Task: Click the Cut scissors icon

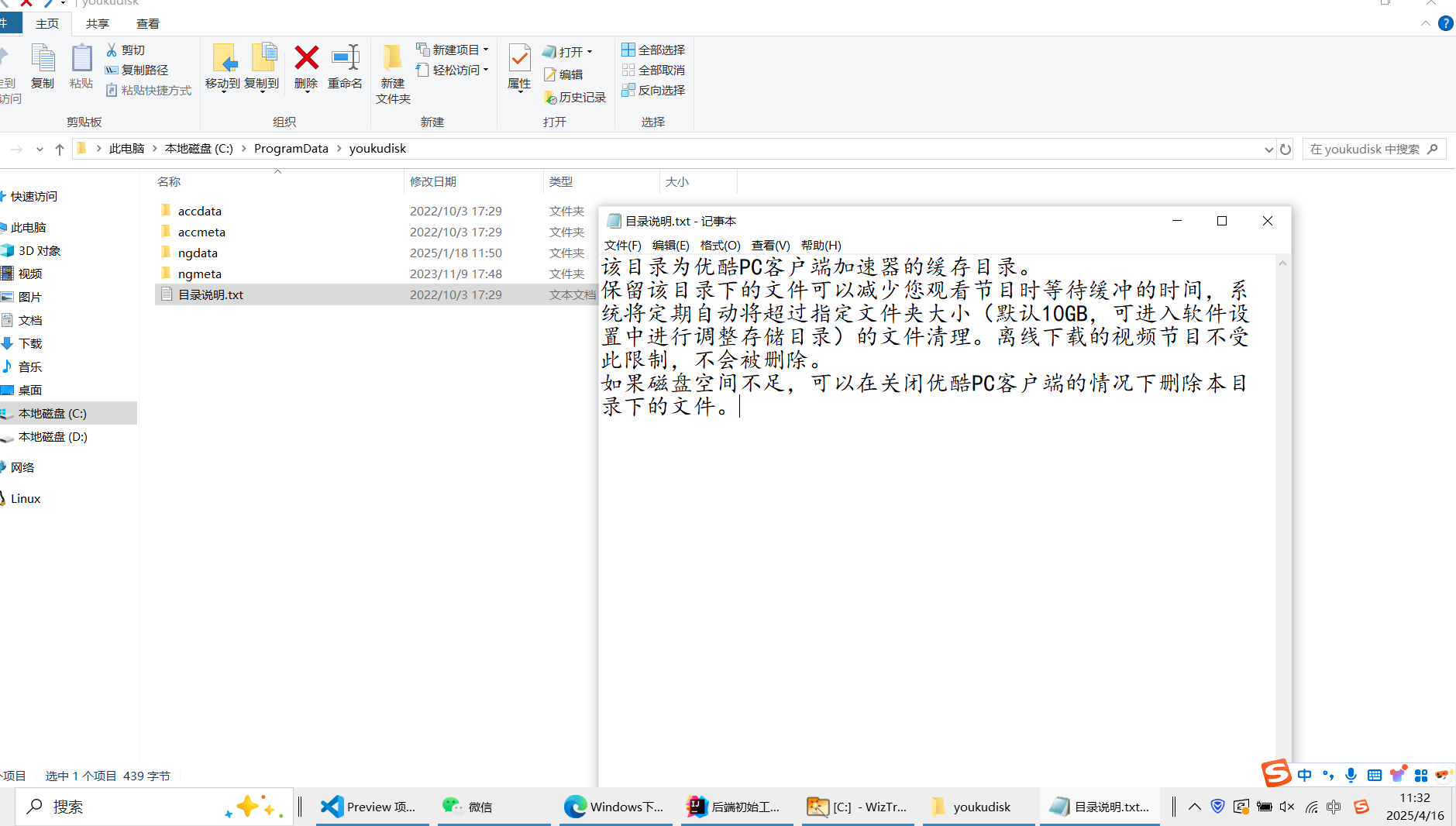Action: pyautogui.click(x=112, y=50)
